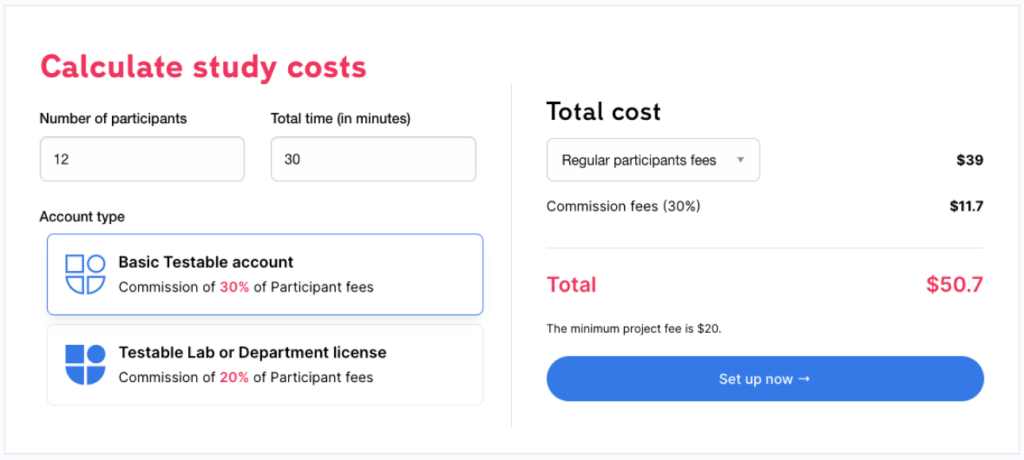Viewport: 1024px width, 460px height.
Task: Click the Set up now button
Action: coord(765,379)
